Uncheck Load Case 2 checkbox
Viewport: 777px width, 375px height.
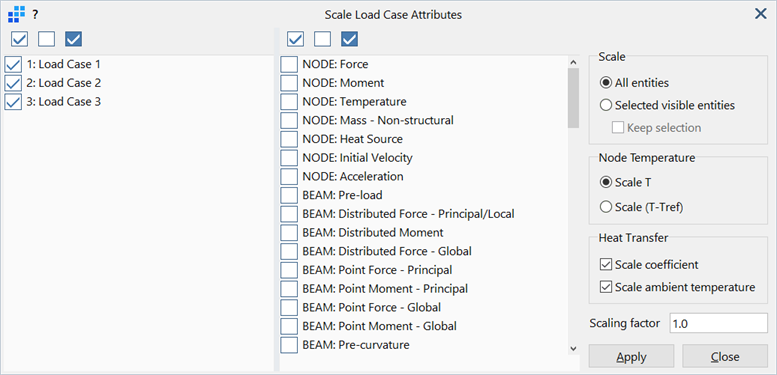coord(13,83)
